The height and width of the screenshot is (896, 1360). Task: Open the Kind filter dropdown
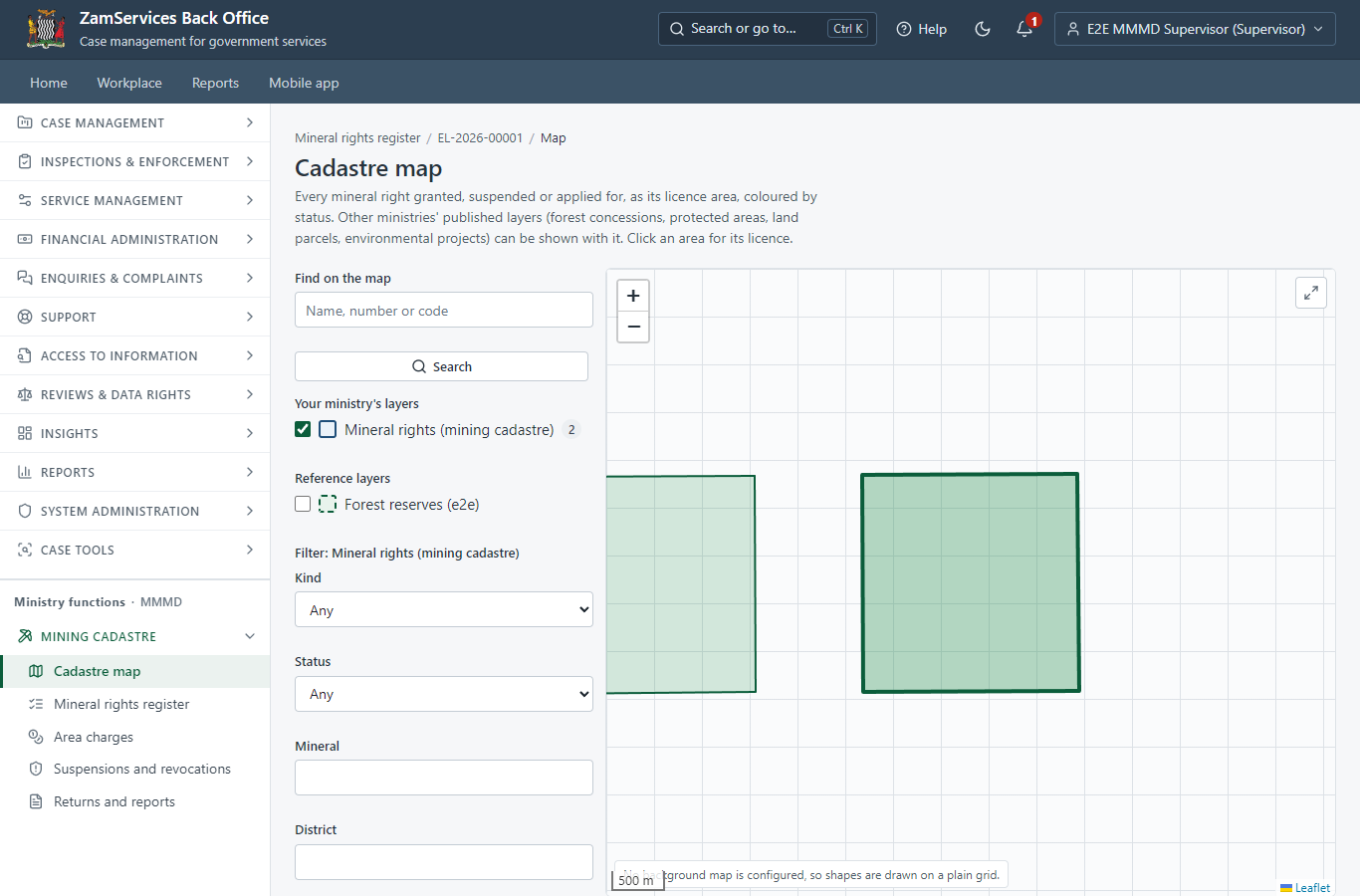coord(444,609)
